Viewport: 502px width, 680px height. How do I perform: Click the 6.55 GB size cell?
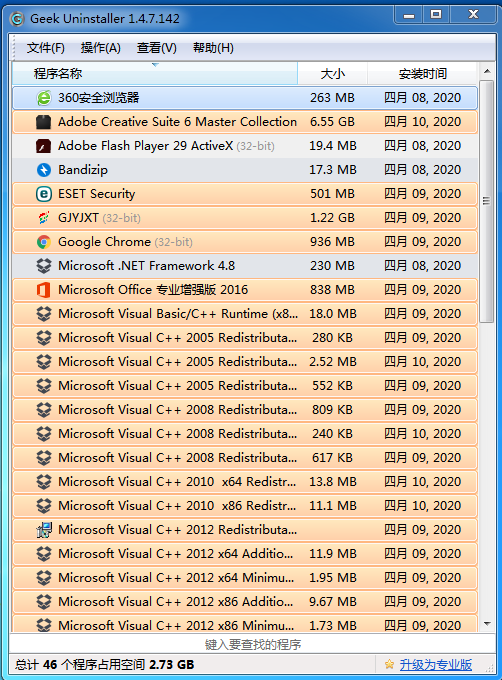[332, 122]
